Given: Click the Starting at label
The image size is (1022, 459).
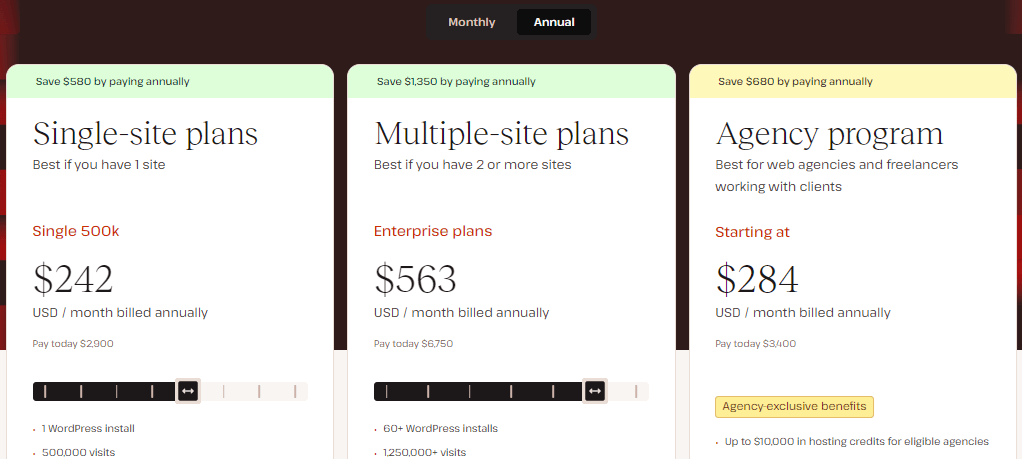Looking at the screenshot, I should tap(752, 231).
